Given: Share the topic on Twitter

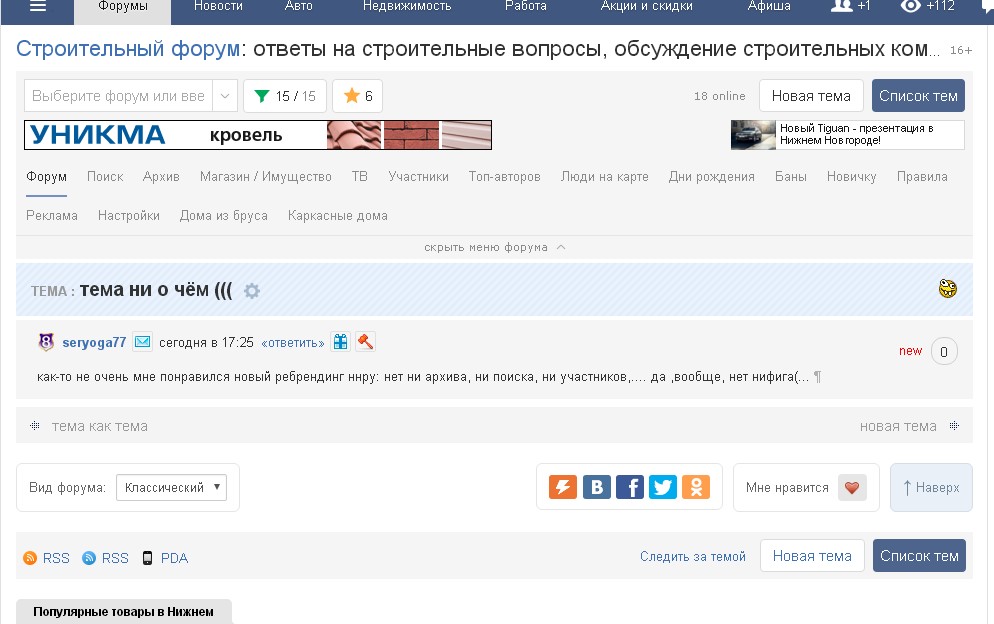Looking at the screenshot, I should point(662,487).
